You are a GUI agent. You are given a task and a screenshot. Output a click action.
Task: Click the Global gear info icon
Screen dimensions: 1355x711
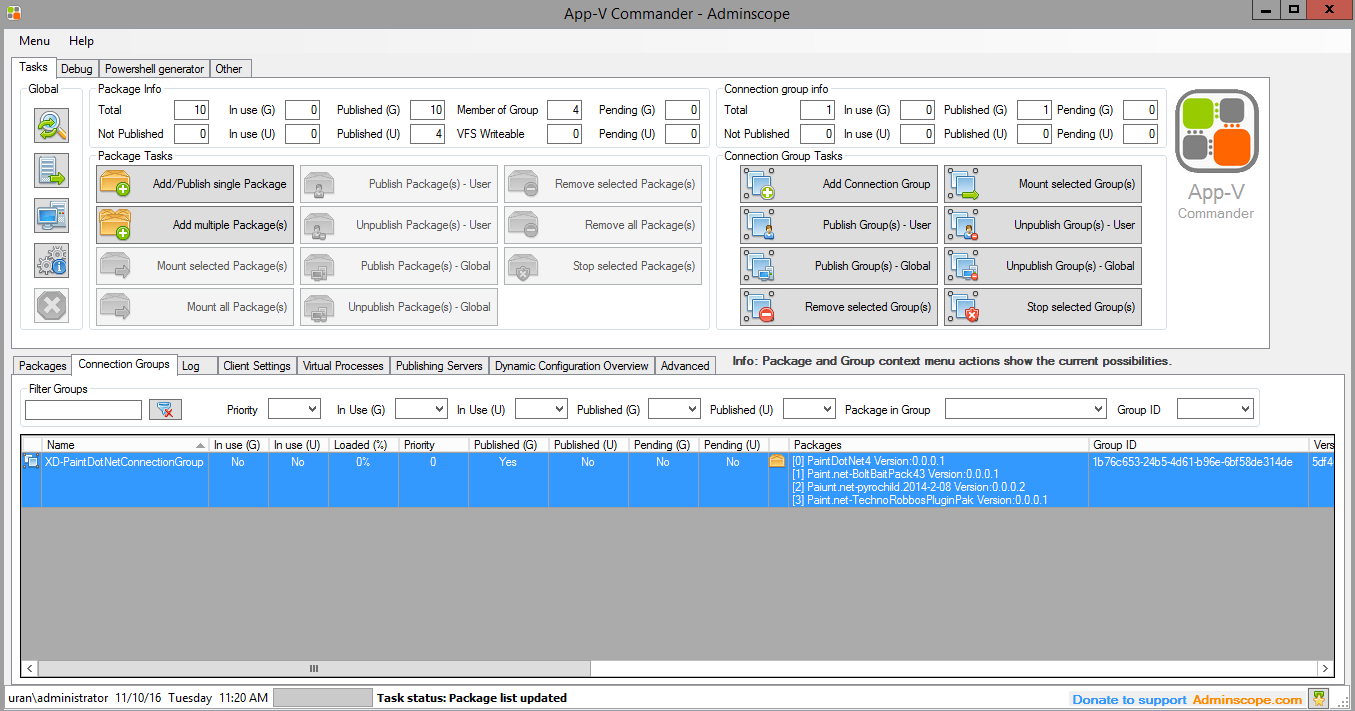click(51, 260)
